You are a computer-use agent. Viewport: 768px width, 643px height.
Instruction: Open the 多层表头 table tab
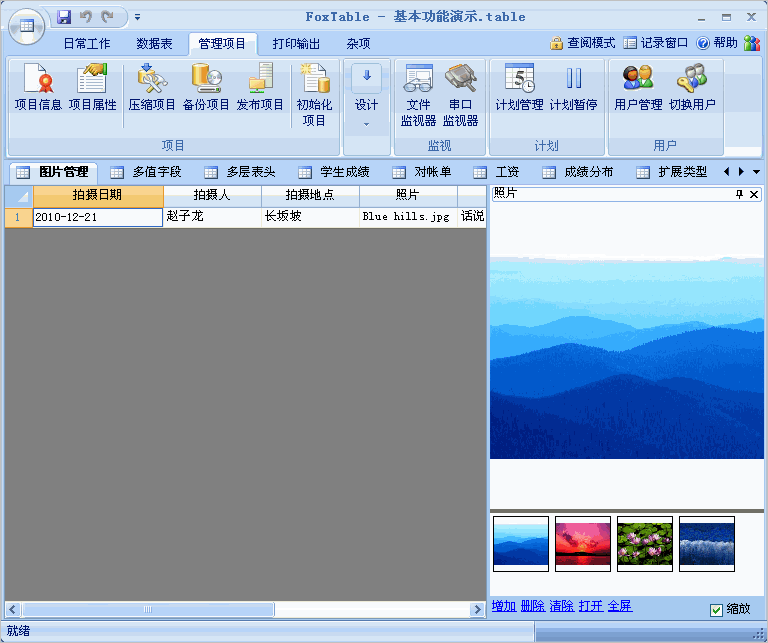coord(240,172)
